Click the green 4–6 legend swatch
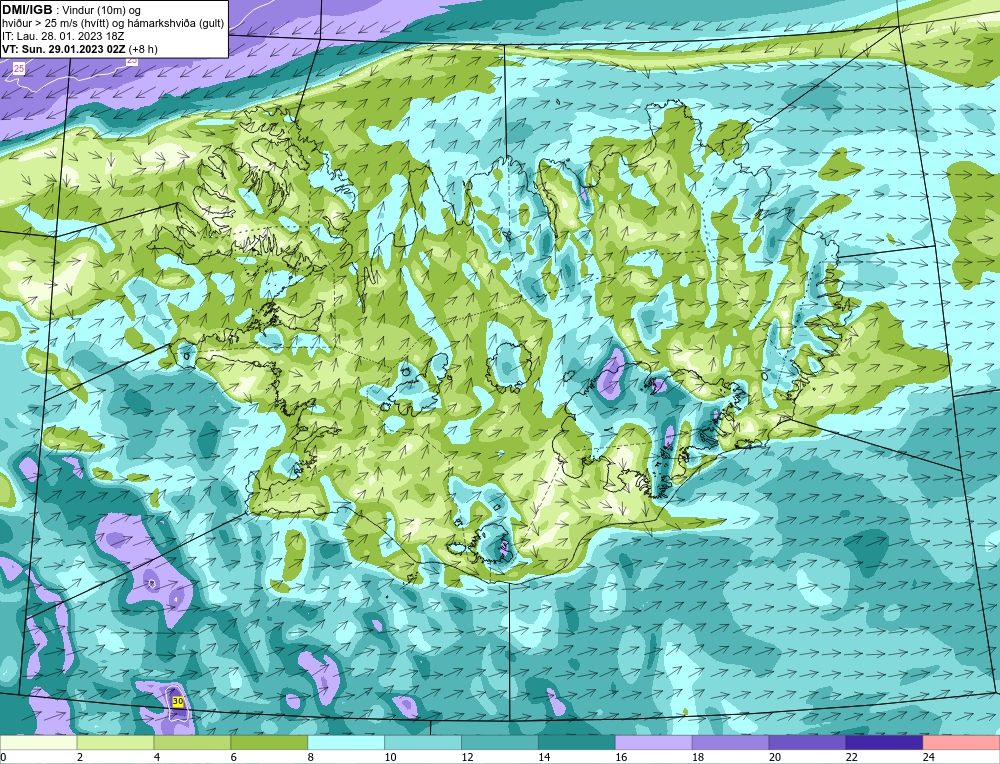 (192, 743)
